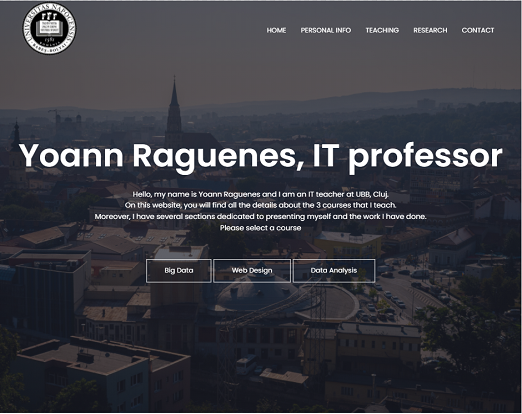Viewport: 522px width, 414px height.
Task: Click 'IT professor' in the main heading
Action: (407, 156)
